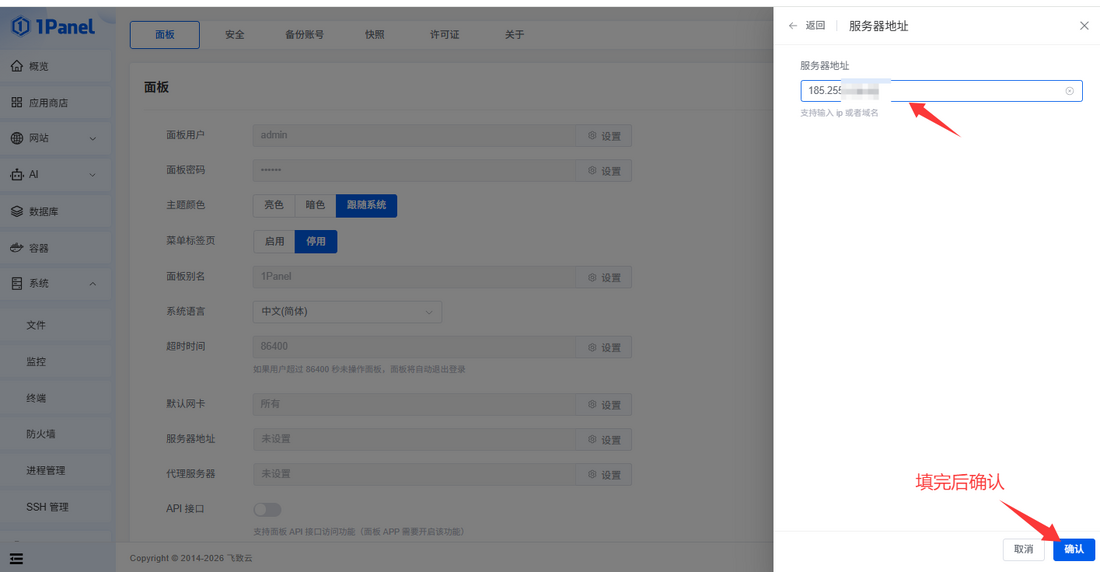Screen dimensions: 1100x572
Task: Switch to the 备份账号 tab
Action: [304, 34]
